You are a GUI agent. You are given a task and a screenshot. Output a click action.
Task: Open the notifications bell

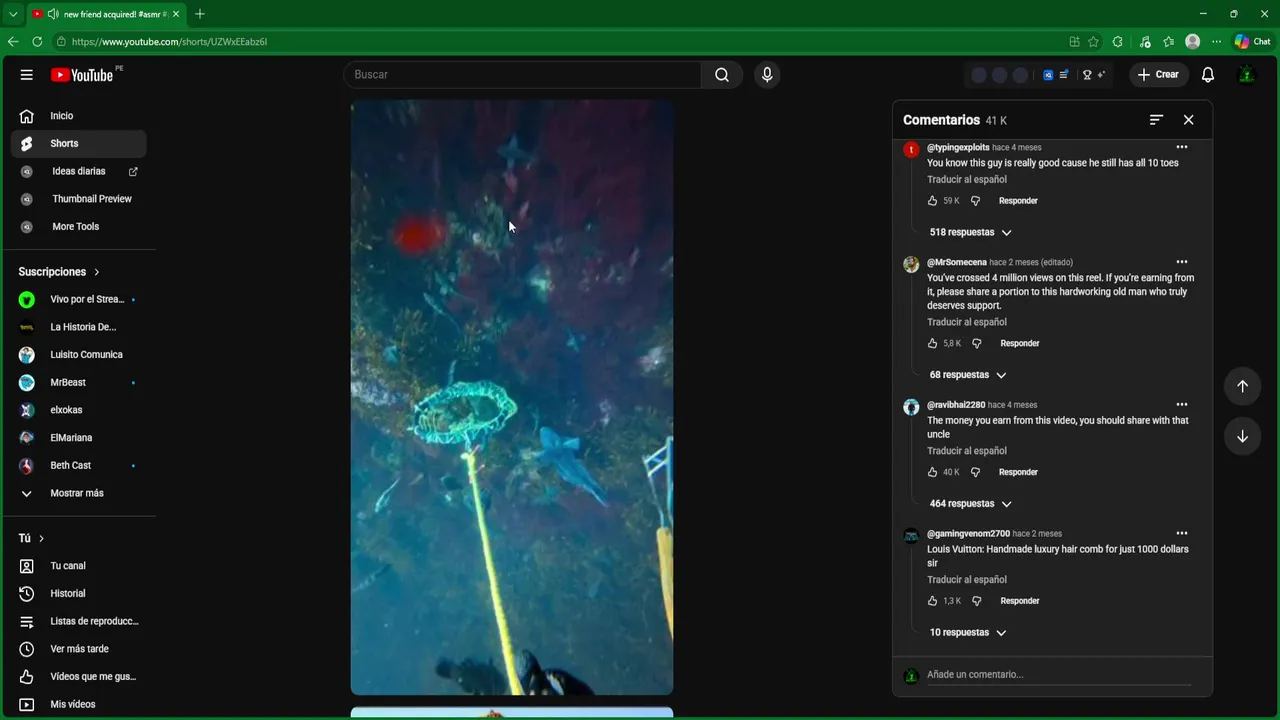point(1208,75)
